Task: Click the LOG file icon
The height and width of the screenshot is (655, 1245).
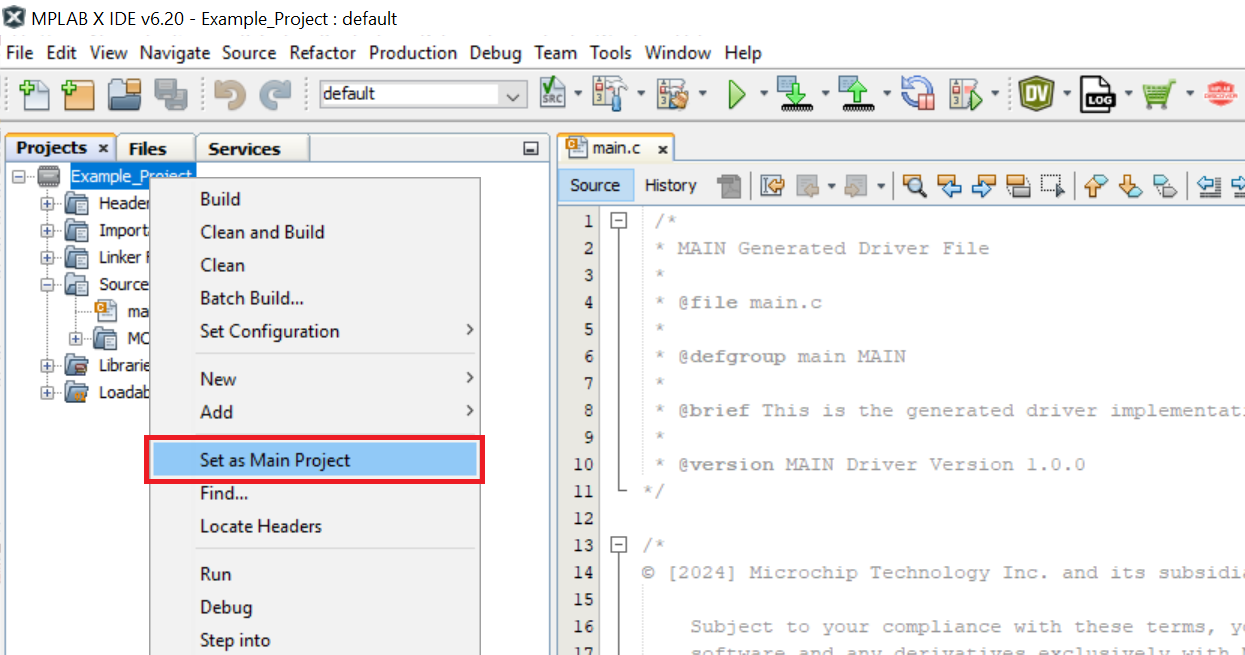Action: [x=1099, y=94]
